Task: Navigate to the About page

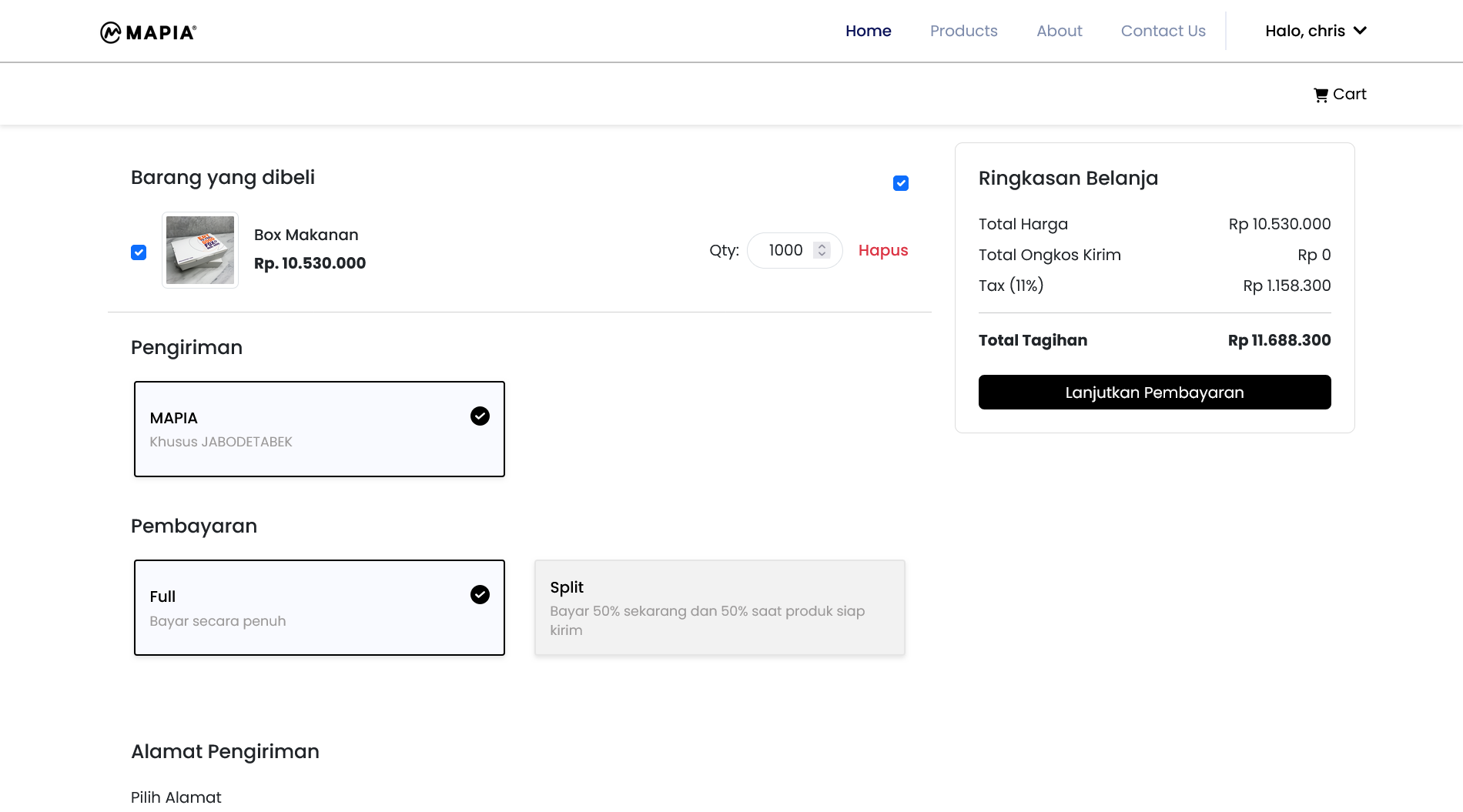Action: coord(1059,31)
